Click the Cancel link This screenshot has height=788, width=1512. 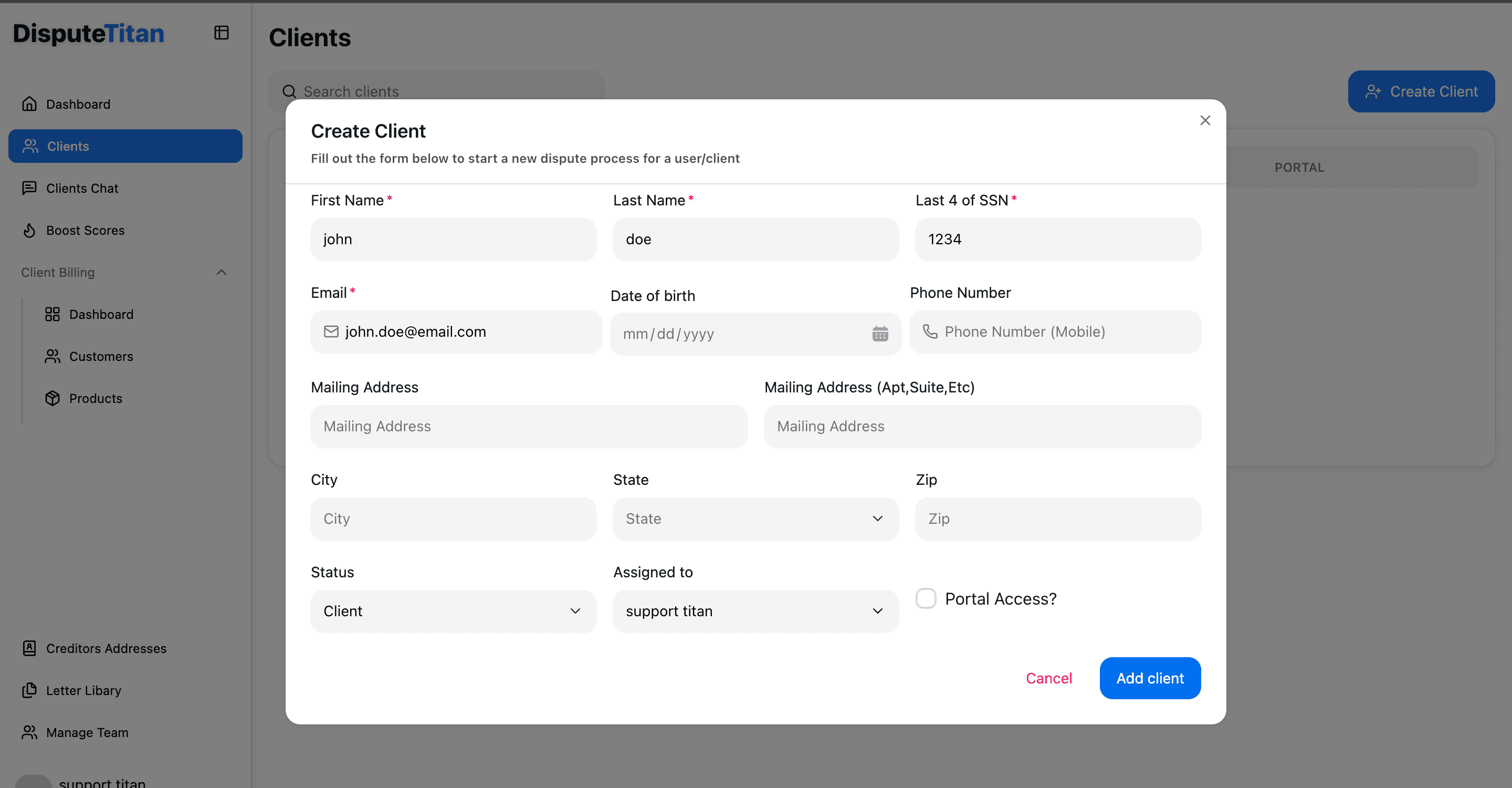(x=1048, y=678)
